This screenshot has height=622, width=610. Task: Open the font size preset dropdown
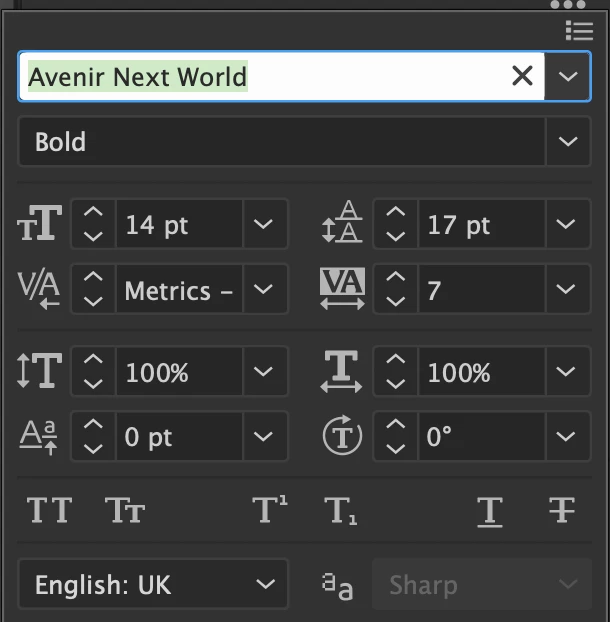coord(263,224)
